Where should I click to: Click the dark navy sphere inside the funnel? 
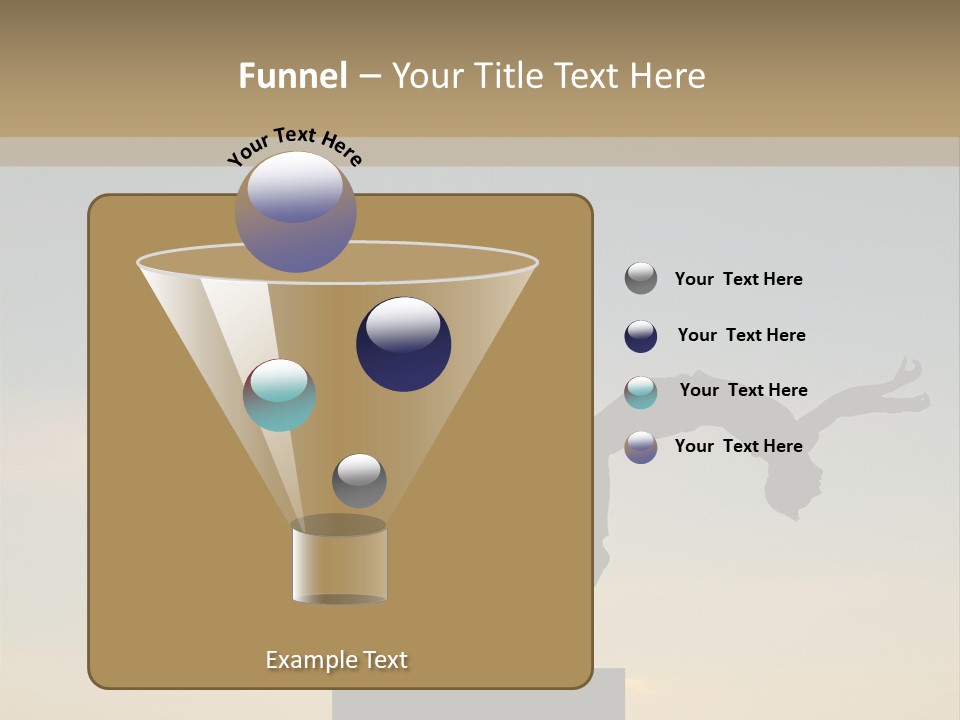pyautogui.click(x=403, y=344)
